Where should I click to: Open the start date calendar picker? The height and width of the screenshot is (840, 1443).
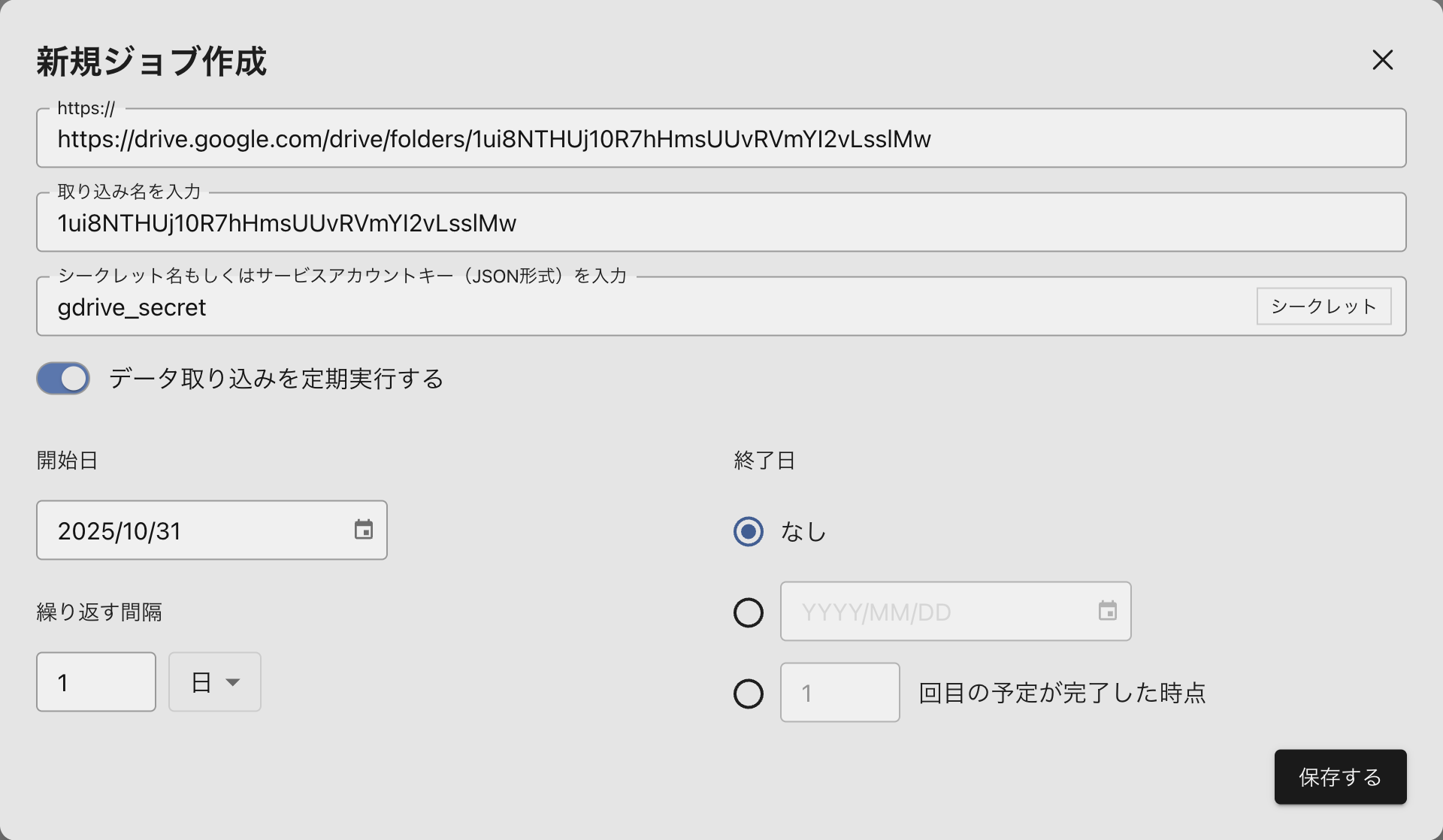[364, 530]
